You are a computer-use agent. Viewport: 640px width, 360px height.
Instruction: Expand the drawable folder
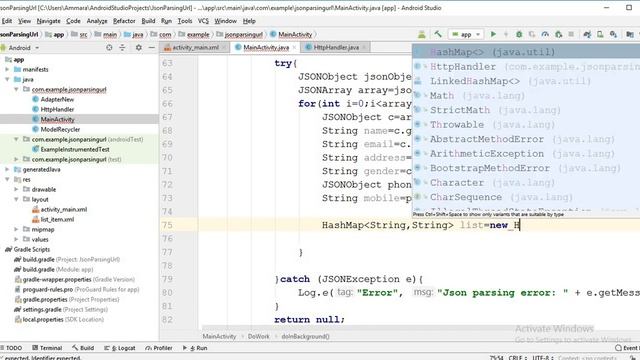tap(16, 189)
